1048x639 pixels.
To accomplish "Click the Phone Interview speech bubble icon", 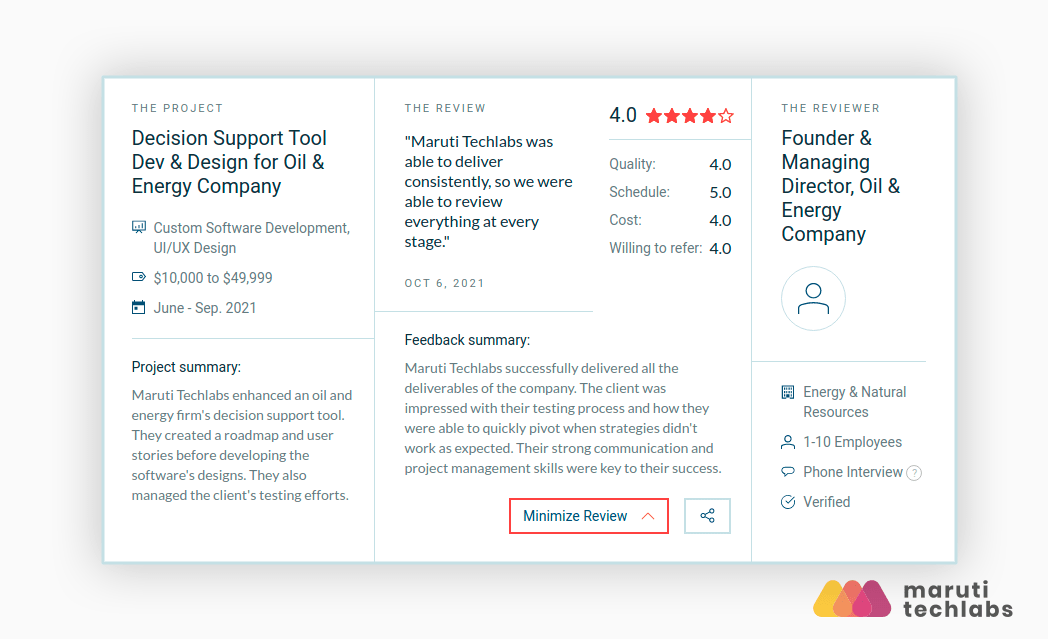I will click(788, 472).
